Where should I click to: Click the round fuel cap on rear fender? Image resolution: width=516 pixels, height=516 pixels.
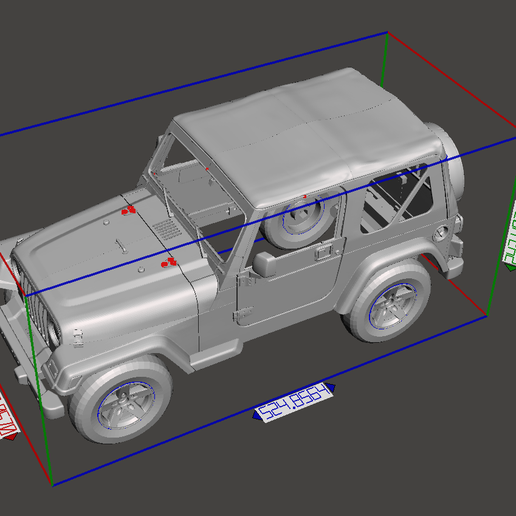click(x=441, y=233)
